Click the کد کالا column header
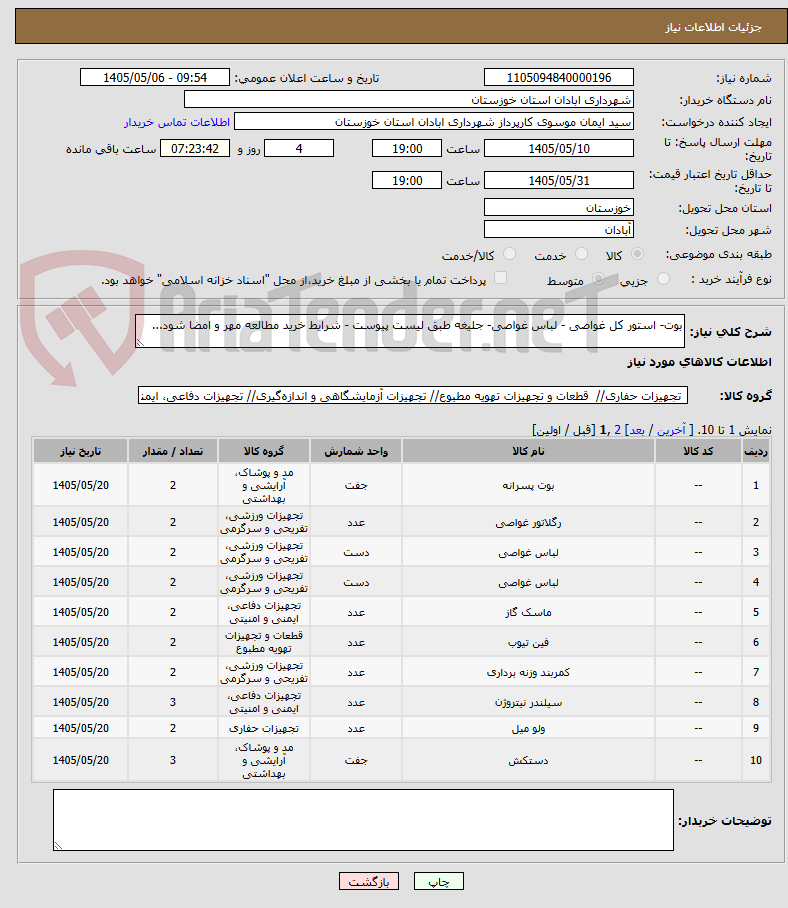Viewport: 788px width, 908px height. [x=698, y=451]
